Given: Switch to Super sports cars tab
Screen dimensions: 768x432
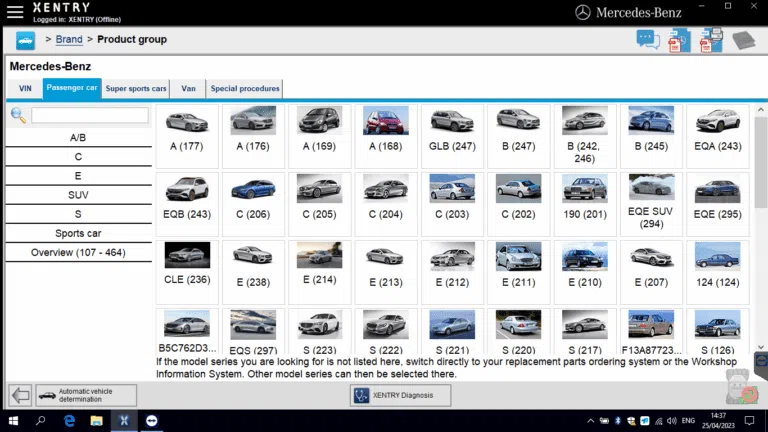Looking at the screenshot, I should click(x=136, y=89).
